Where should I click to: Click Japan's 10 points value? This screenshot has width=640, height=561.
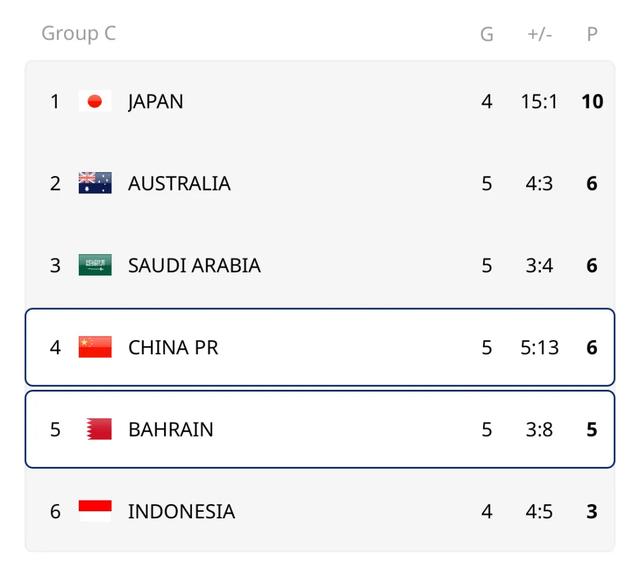click(x=592, y=101)
